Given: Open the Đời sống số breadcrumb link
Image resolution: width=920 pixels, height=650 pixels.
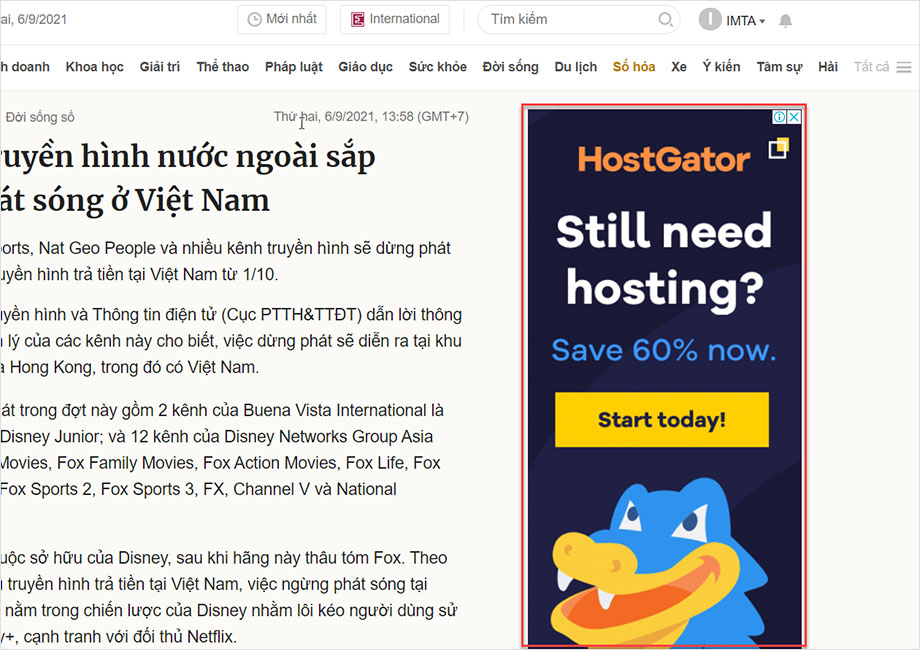Looking at the screenshot, I should click(x=41, y=117).
